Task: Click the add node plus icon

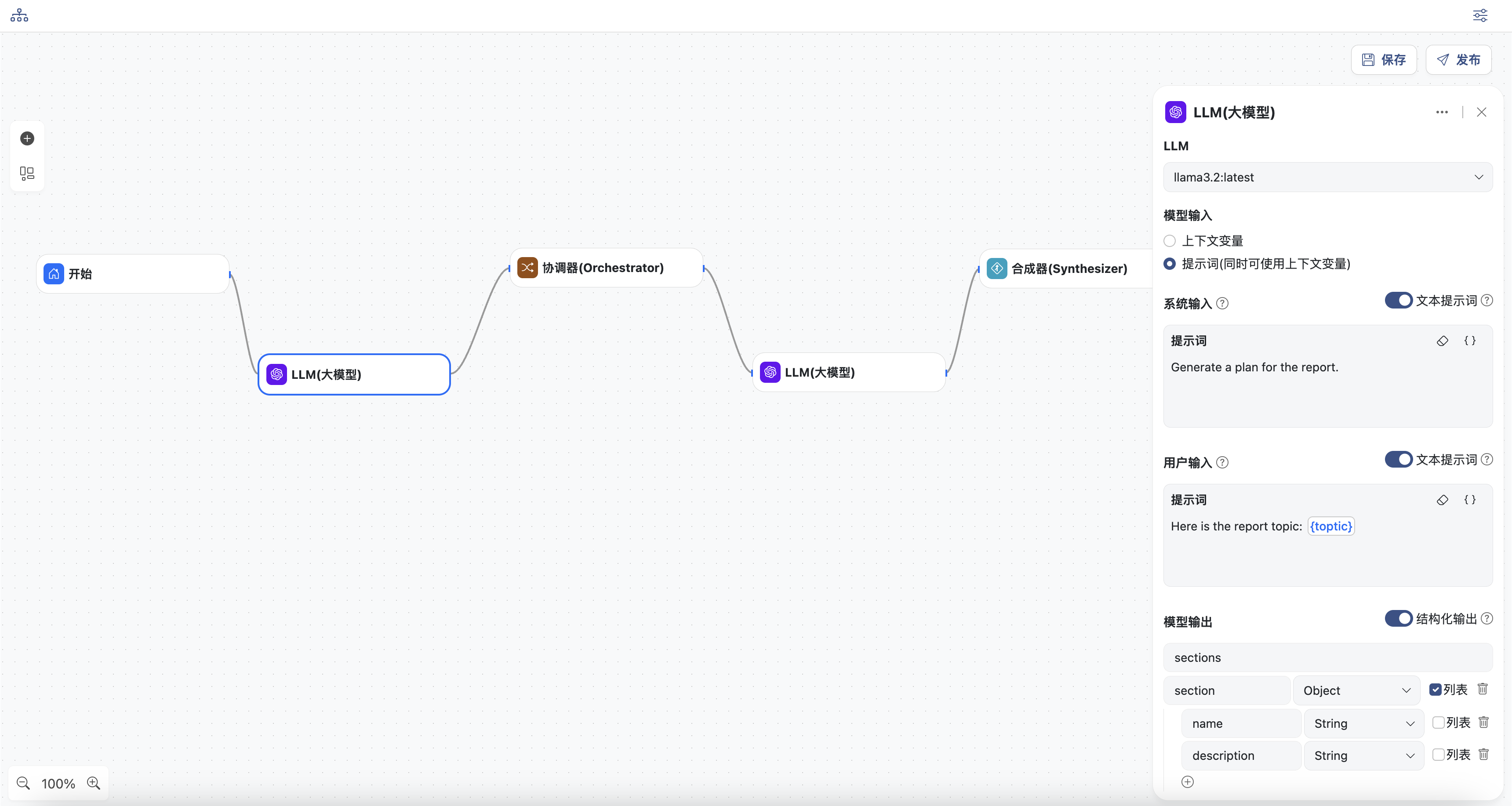Action: click(27, 138)
